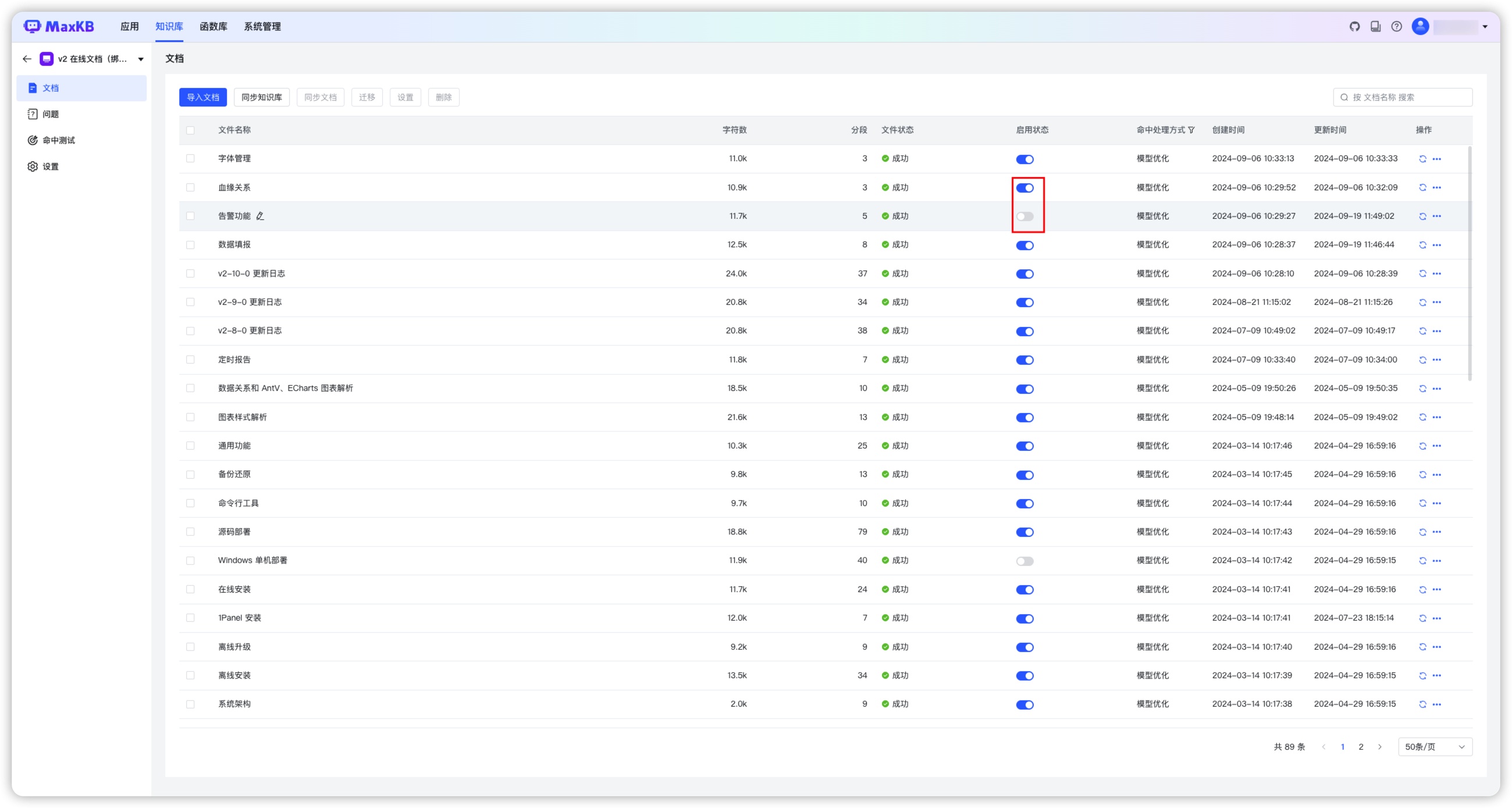Image resolution: width=1512 pixels, height=808 pixels.
Task: Click the sync icon for 字体管理 row
Action: coord(1422,159)
